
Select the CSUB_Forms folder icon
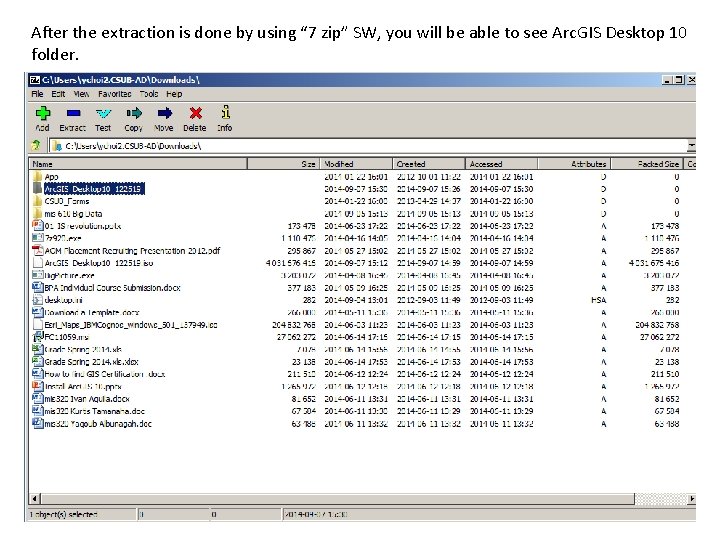point(38,201)
